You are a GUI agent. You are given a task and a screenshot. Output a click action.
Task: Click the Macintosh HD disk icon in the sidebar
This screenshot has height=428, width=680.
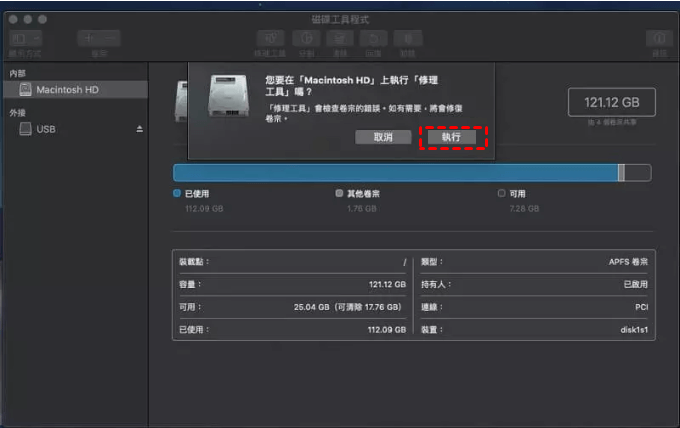(26, 90)
